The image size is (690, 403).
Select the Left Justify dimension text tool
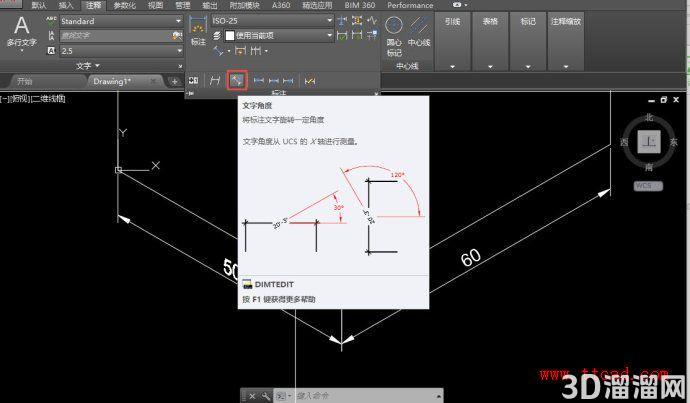point(259,81)
